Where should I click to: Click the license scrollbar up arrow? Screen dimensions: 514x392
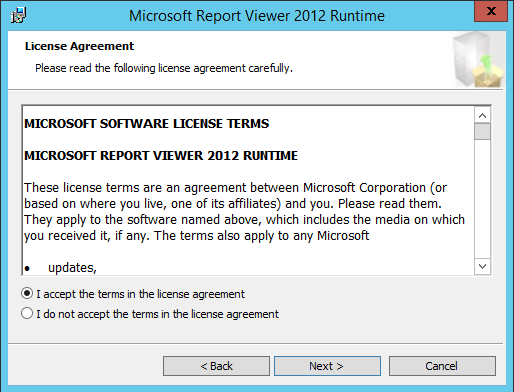[x=482, y=116]
